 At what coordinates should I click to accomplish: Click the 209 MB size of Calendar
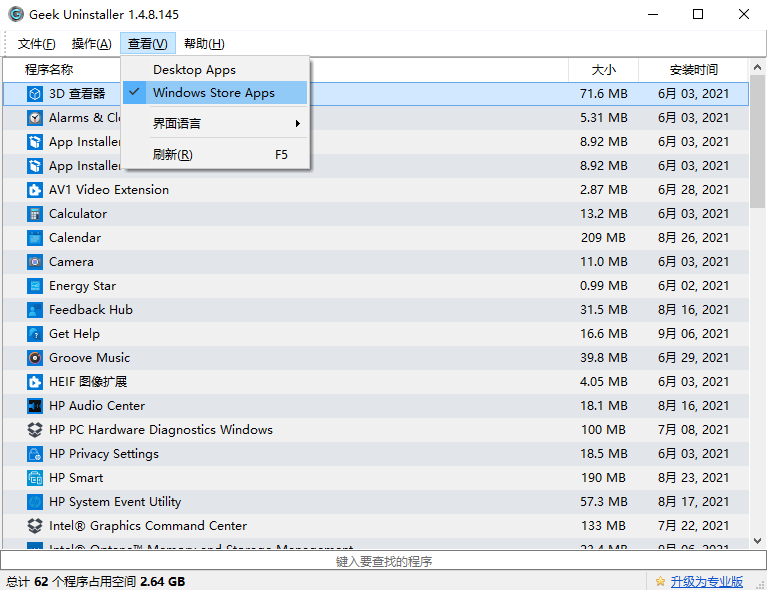603,238
